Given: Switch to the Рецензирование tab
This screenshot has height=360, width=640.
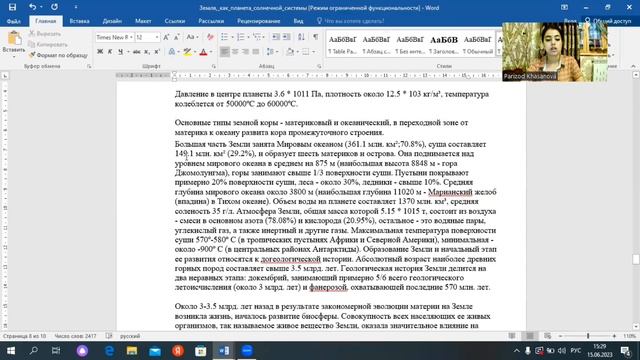Looking at the screenshot, I should pyautogui.click(x=258, y=21).
